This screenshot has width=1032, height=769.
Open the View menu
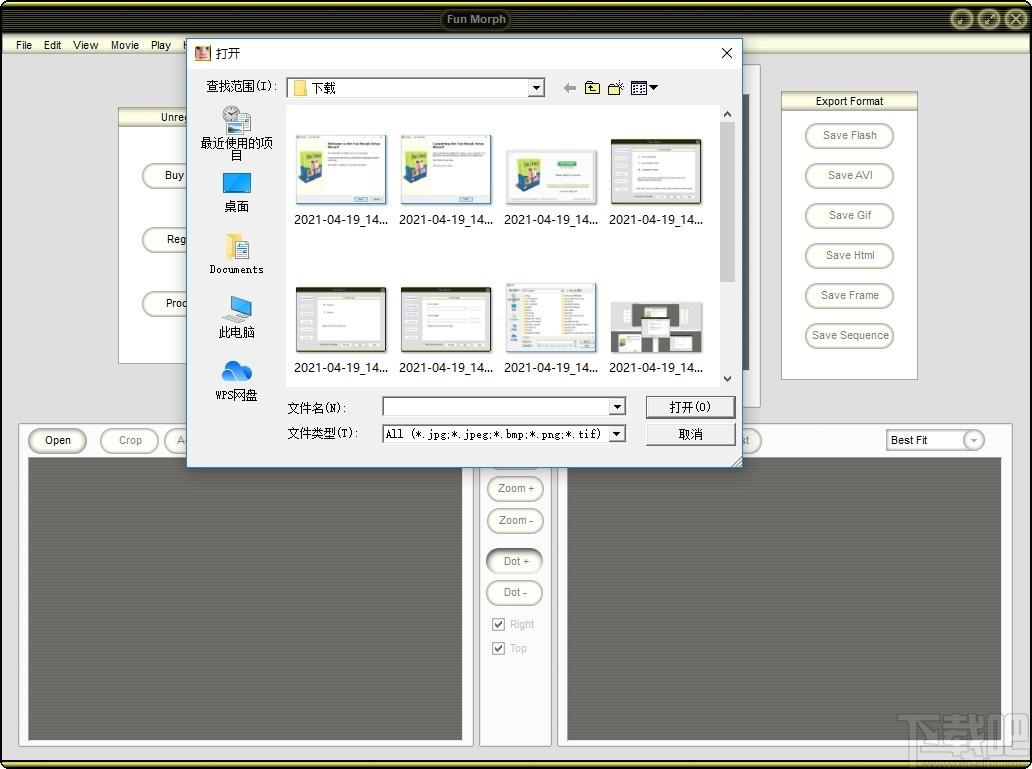pos(86,45)
